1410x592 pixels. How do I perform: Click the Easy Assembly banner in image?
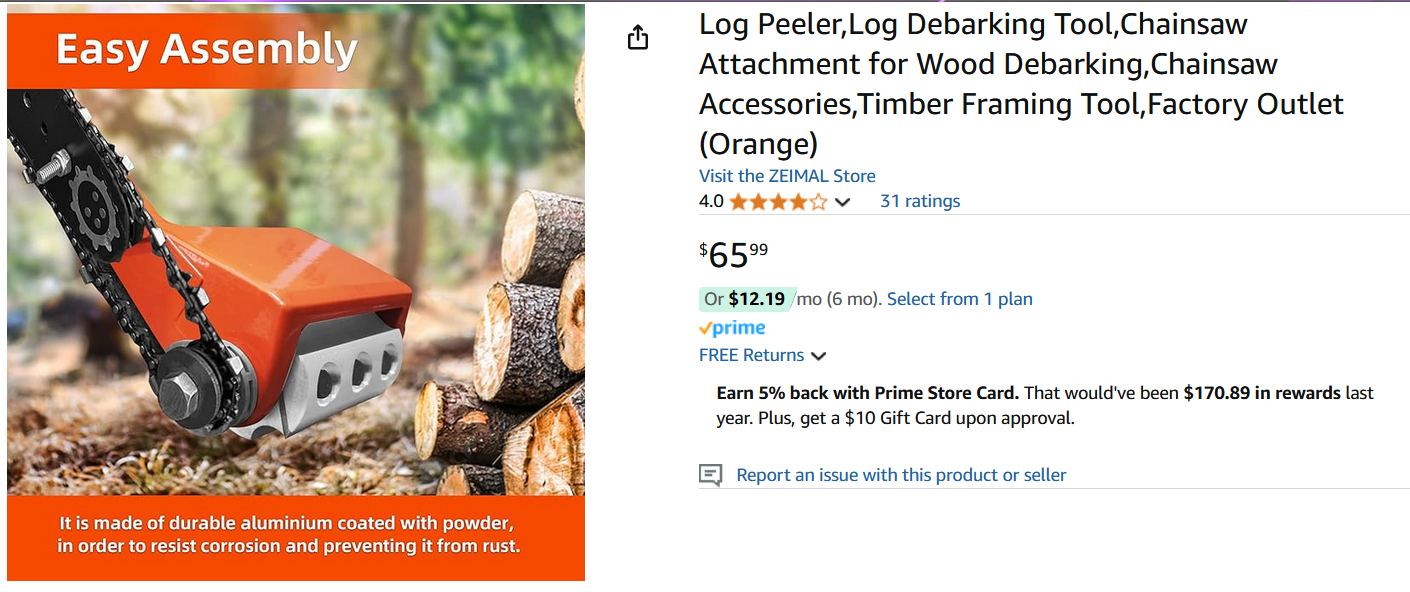pos(207,50)
